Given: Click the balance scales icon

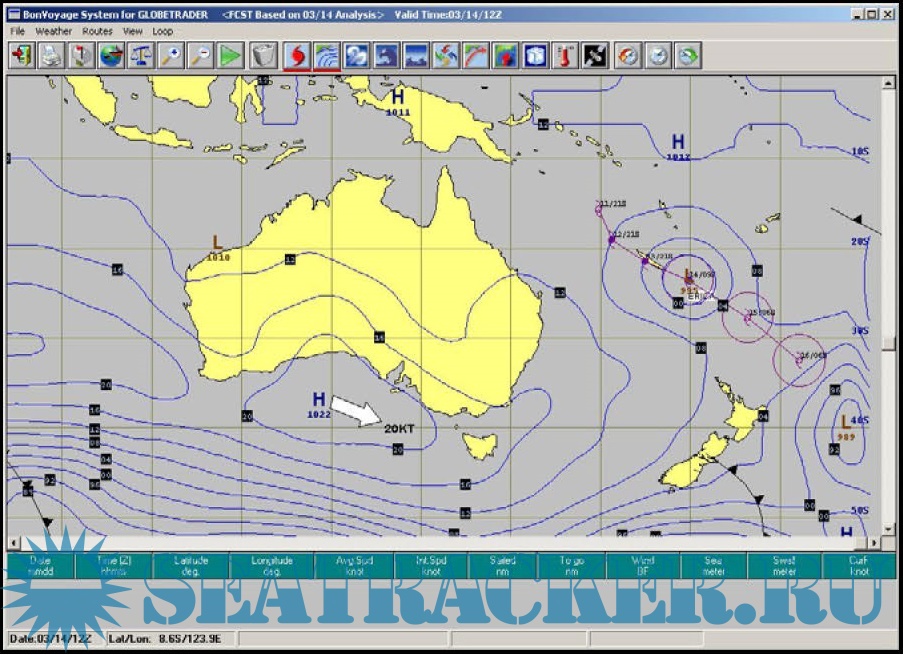Looking at the screenshot, I should tap(141, 56).
